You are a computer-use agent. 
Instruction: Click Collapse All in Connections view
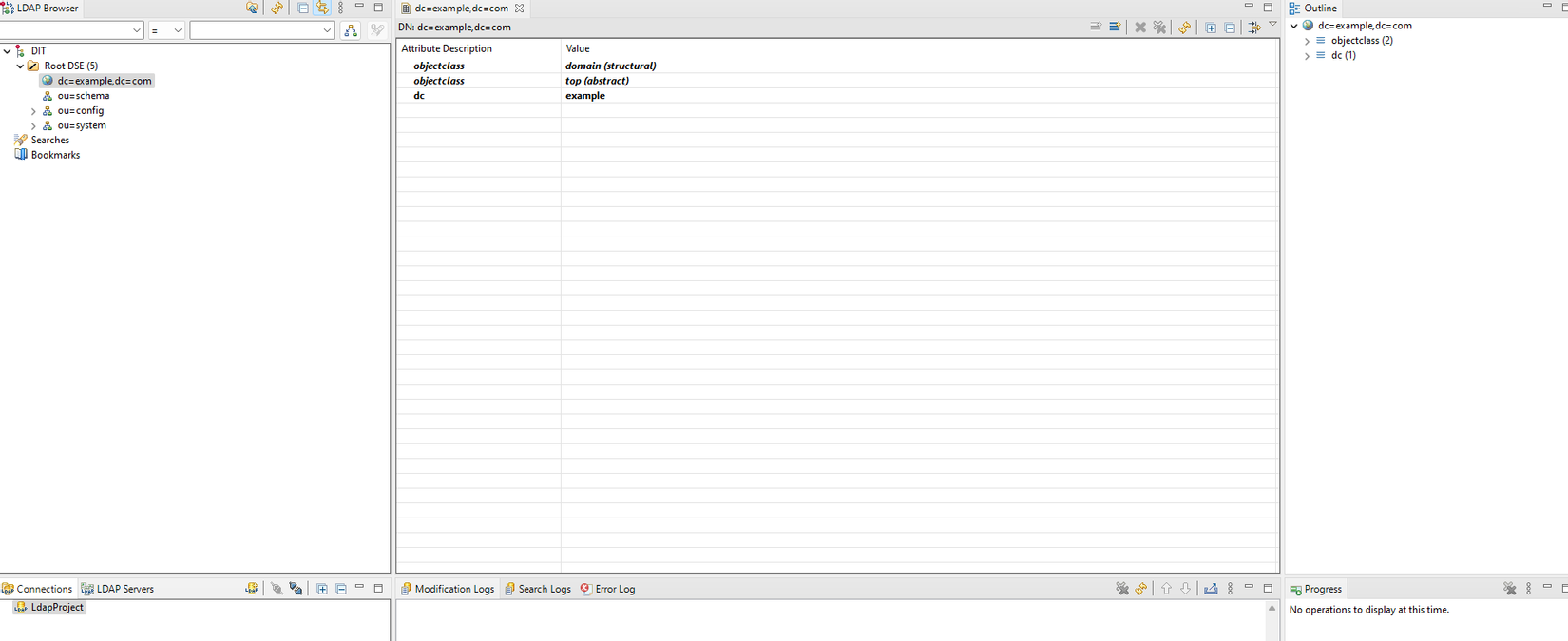[341, 589]
